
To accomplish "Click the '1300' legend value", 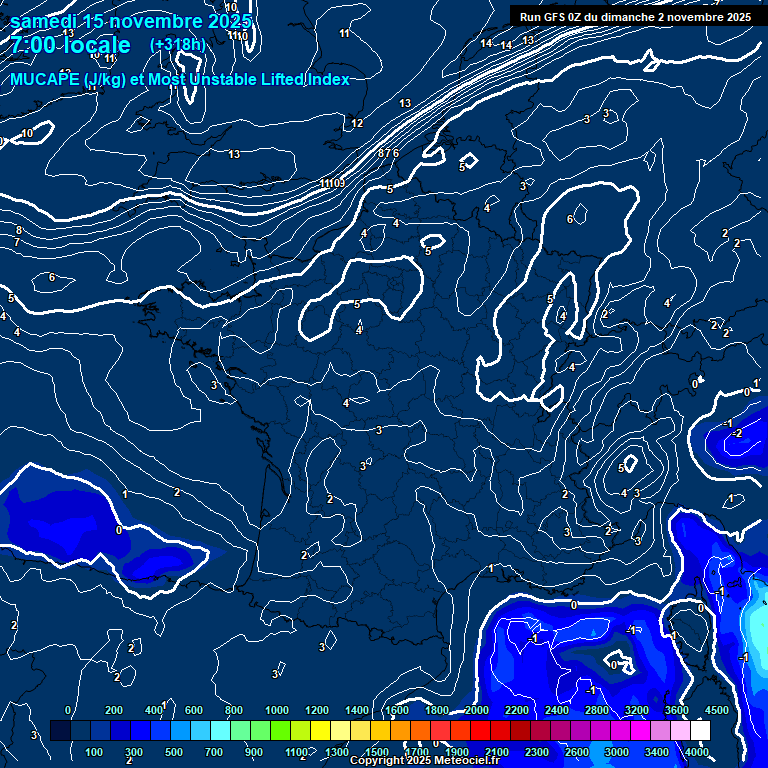I will [337, 752].
